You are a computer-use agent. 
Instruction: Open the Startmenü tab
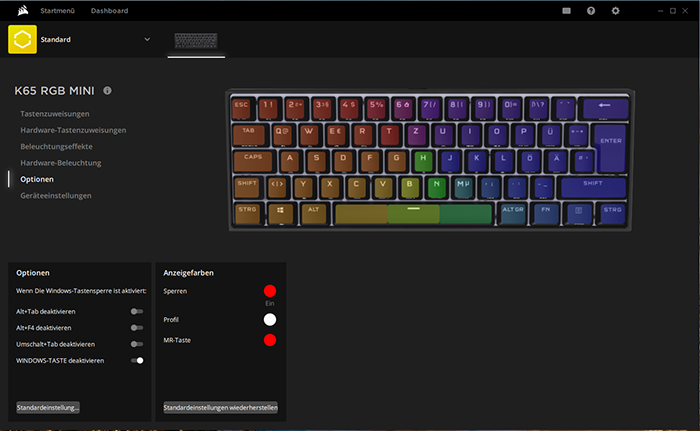(58, 11)
